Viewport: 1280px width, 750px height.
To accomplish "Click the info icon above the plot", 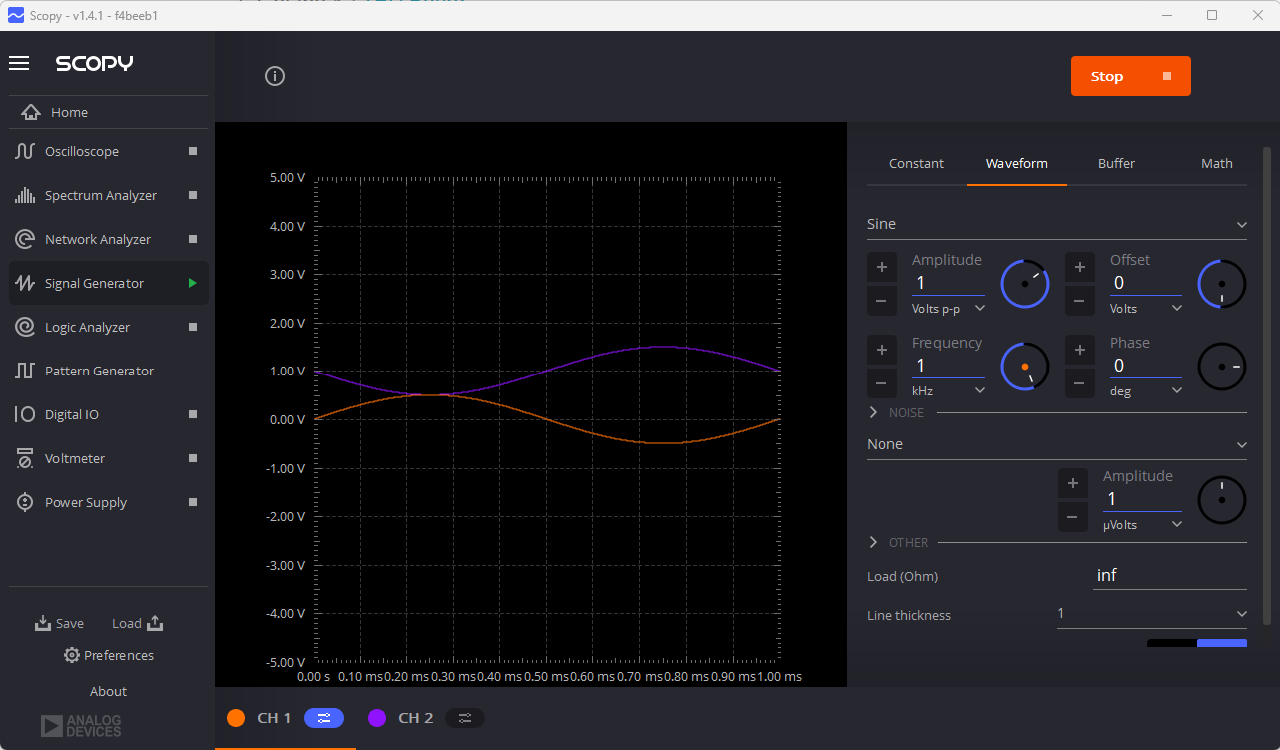I will pos(275,75).
